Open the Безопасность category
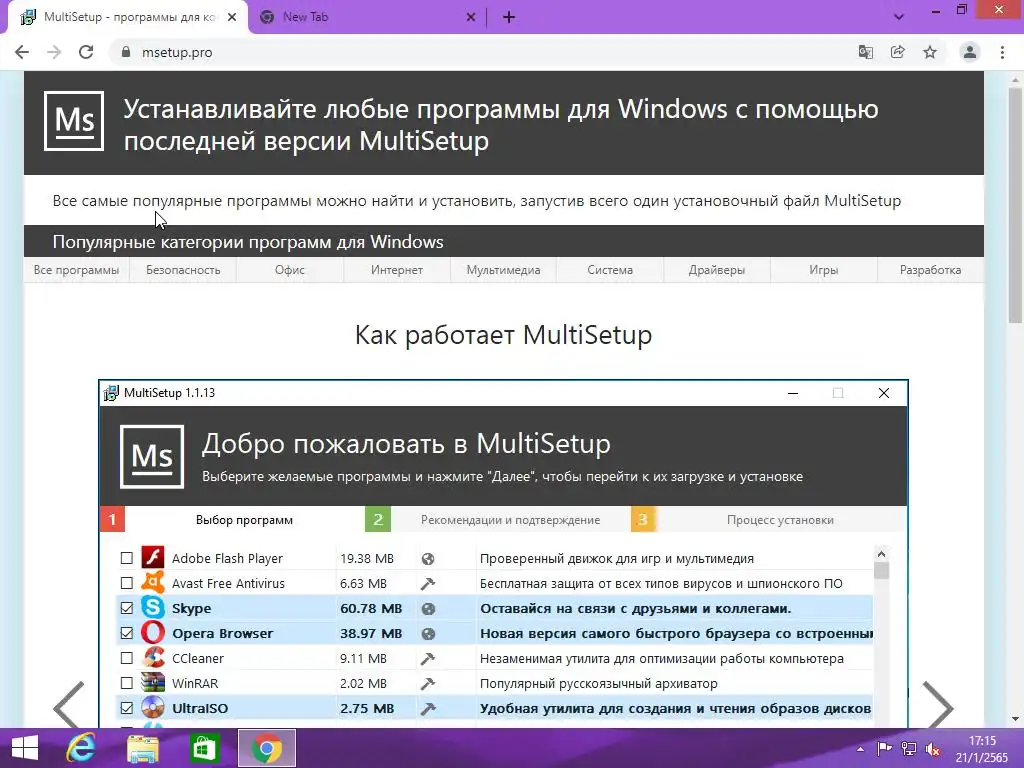Viewport: 1024px width, 768px height. (183, 270)
